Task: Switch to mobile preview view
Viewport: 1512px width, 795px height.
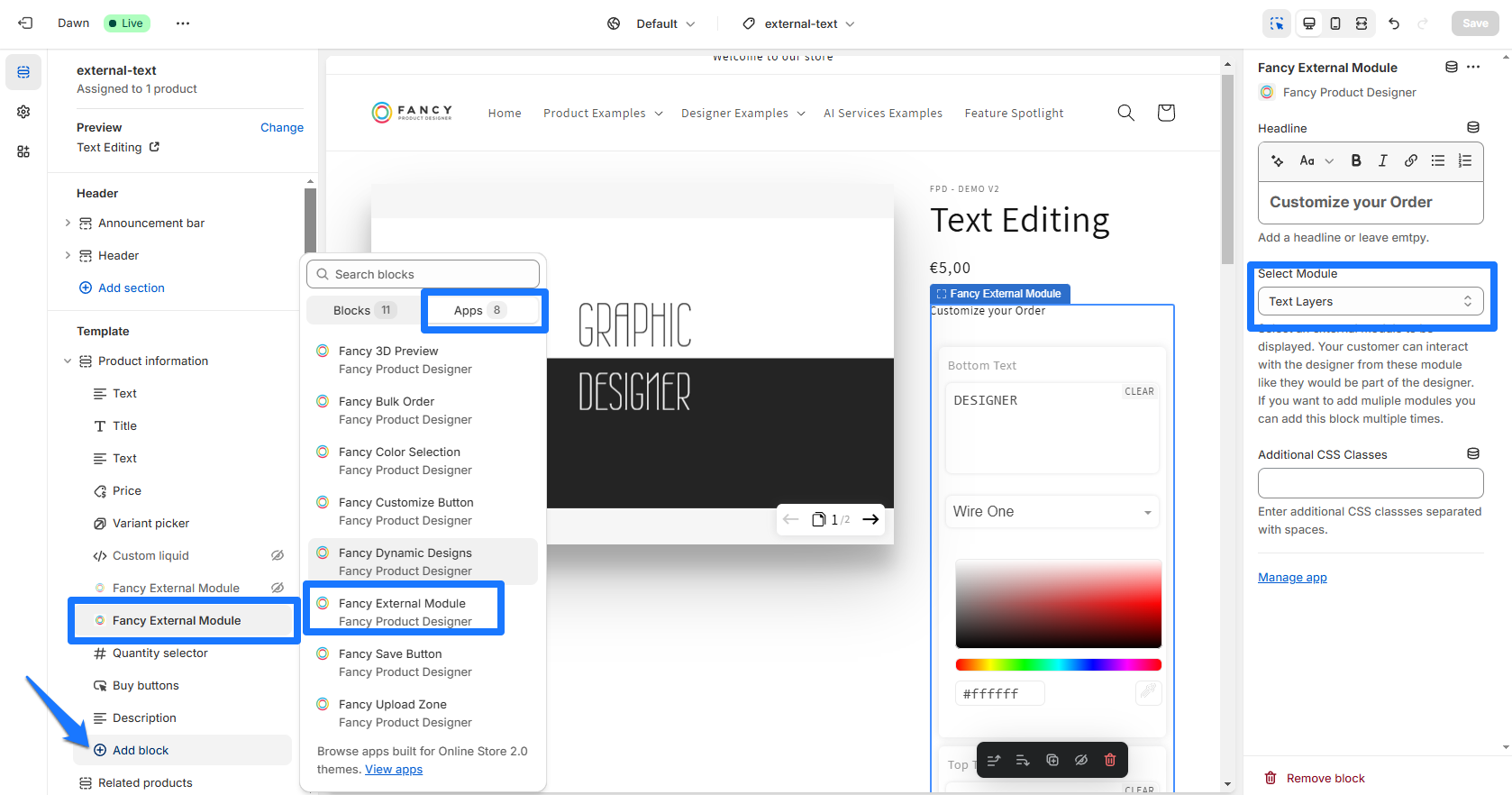Action: [x=1335, y=23]
